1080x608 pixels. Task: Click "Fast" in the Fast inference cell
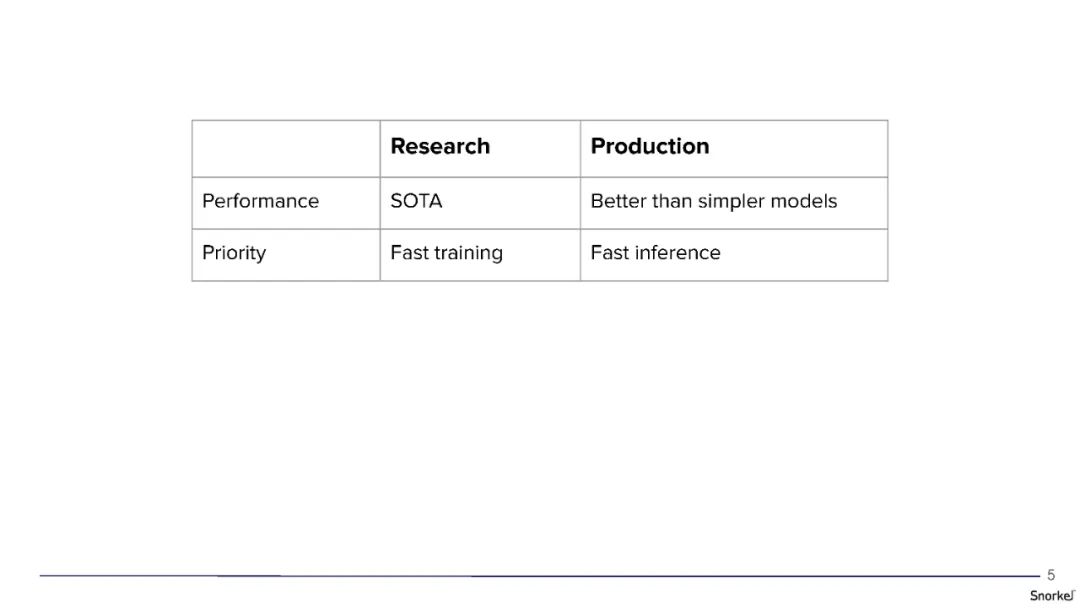pos(609,253)
